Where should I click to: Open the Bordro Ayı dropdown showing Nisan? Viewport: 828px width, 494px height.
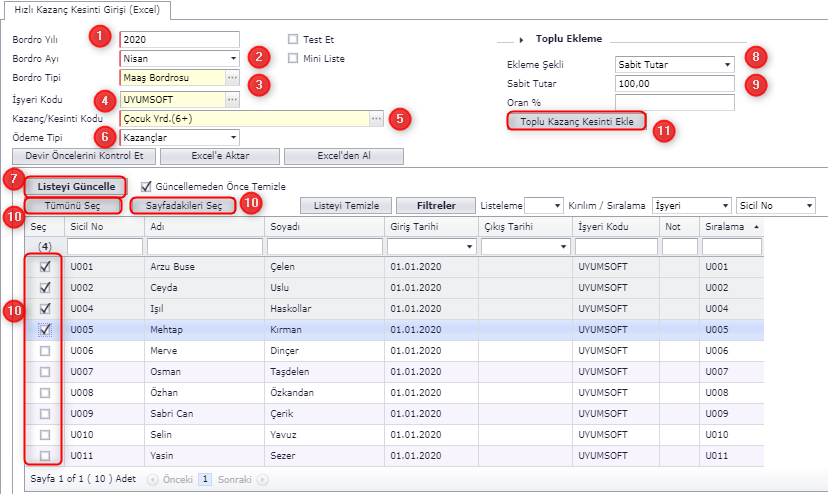pos(232,58)
